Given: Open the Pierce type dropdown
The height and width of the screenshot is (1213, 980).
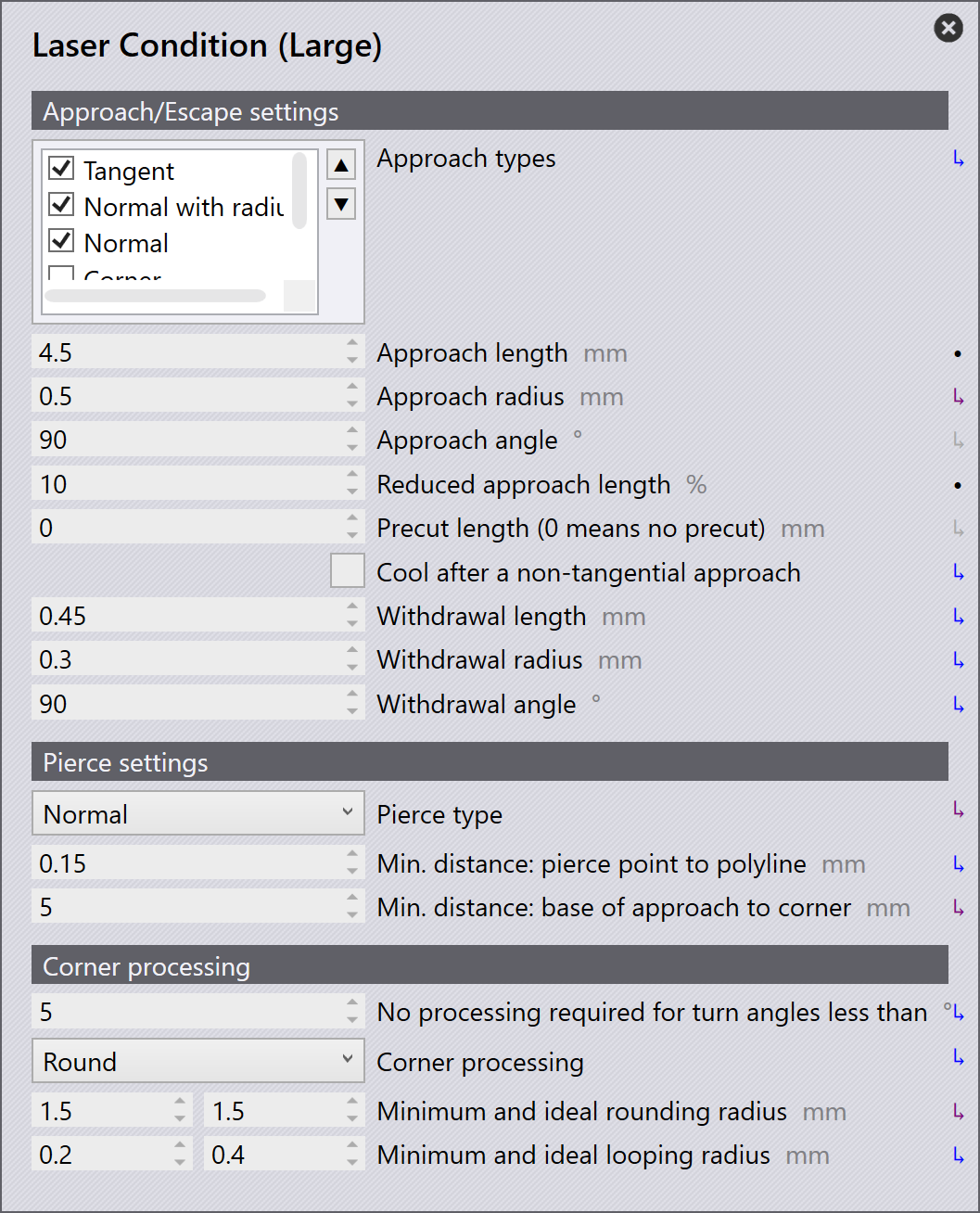Looking at the screenshot, I should (198, 813).
